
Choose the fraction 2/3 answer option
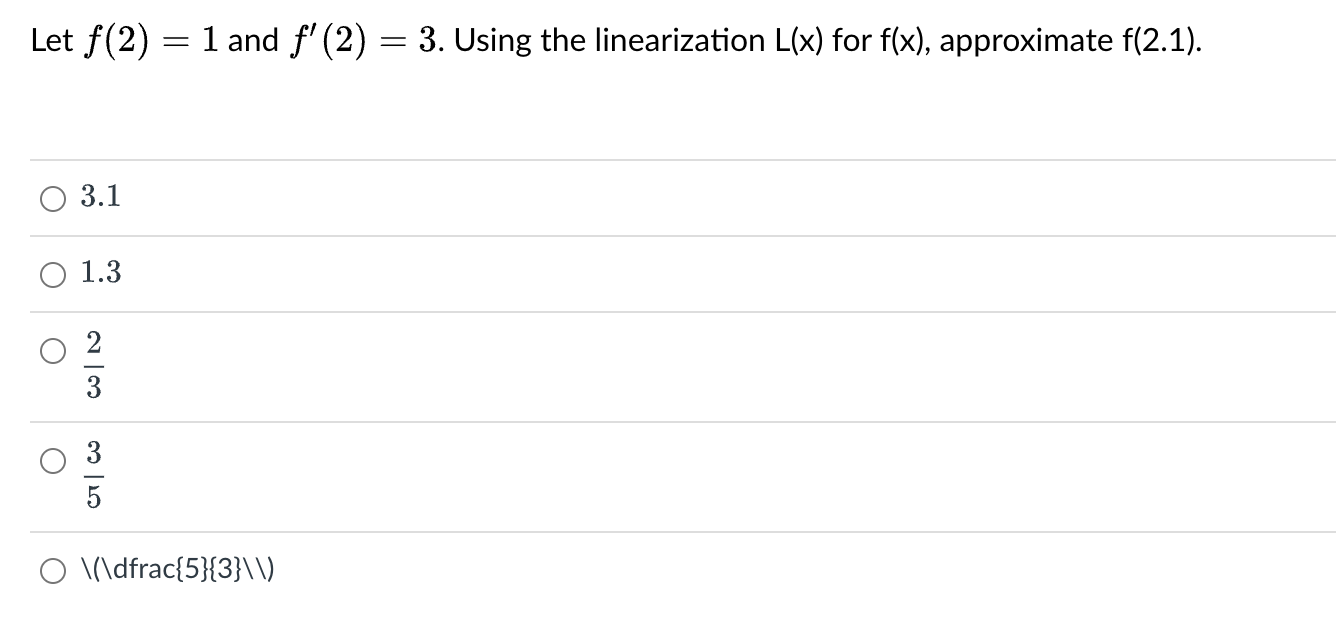click(51, 351)
